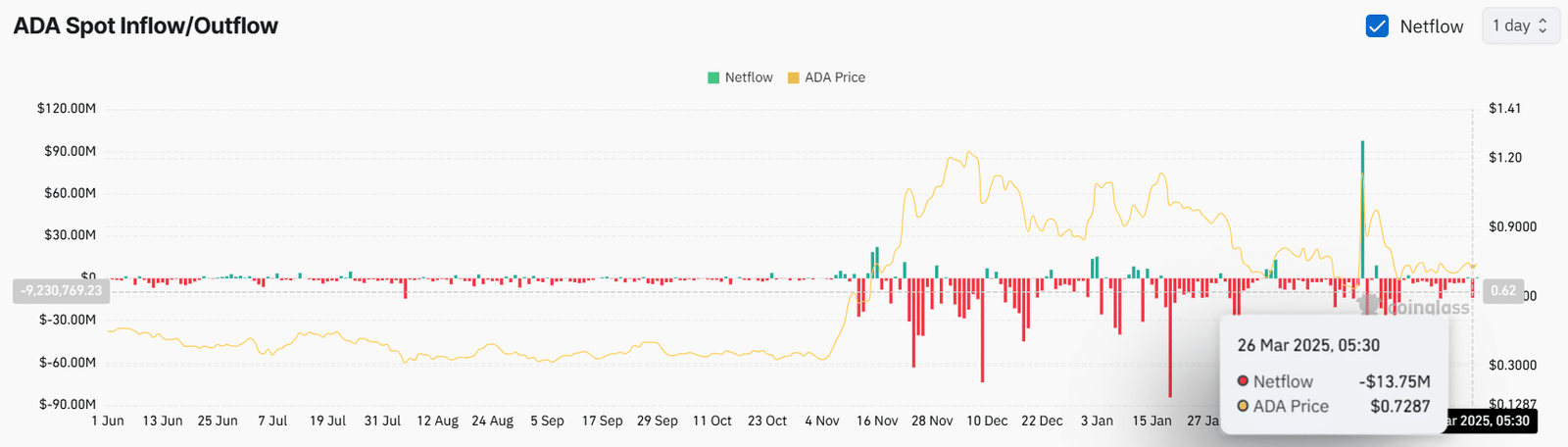Click the tooltip date 26 Mar 2025, 05:30

pyautogui.click(x=1308, y=345)
